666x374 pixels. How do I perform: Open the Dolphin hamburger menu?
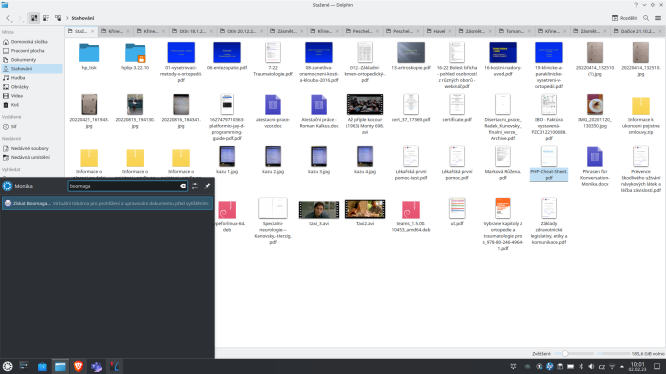[x=658, y=18]
